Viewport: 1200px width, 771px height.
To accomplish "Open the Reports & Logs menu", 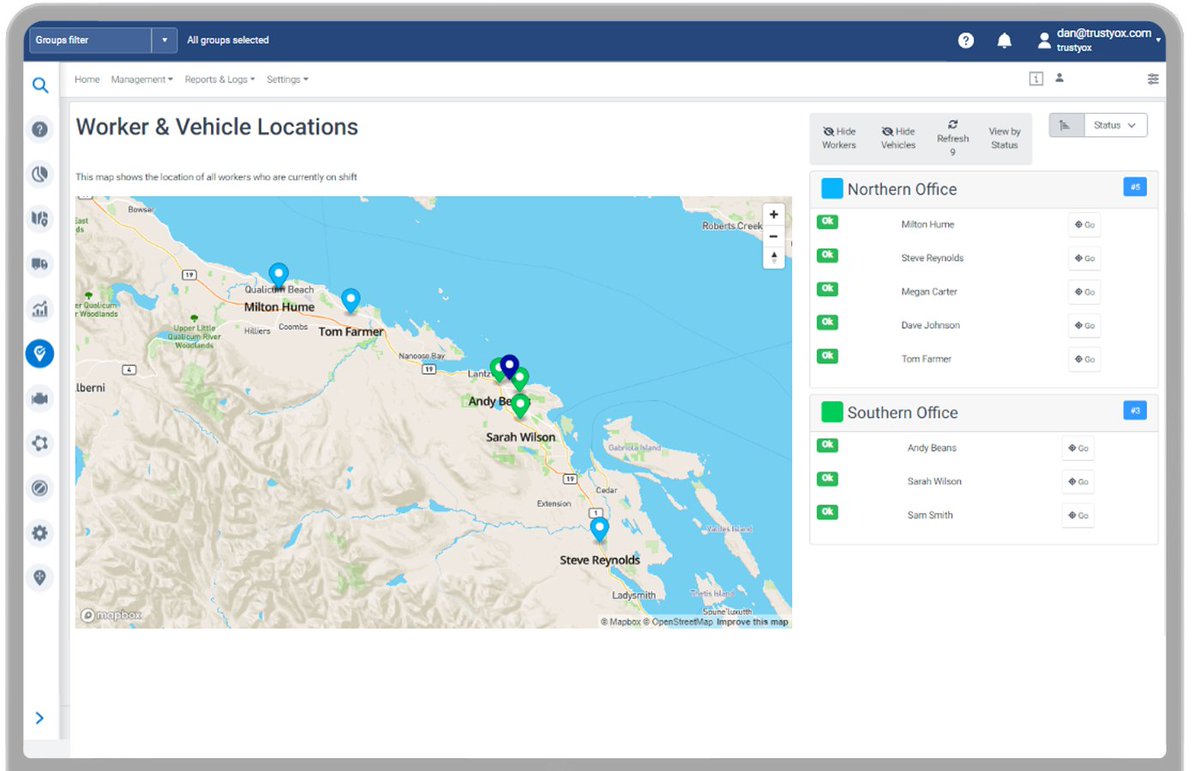I will pyautogui.click(x=218, y=79).
